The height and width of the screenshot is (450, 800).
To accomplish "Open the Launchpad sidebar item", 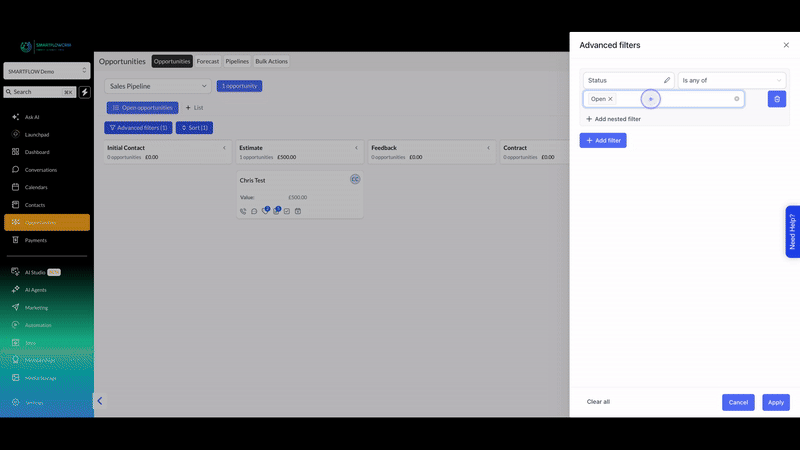I will (x=37, y=135).
